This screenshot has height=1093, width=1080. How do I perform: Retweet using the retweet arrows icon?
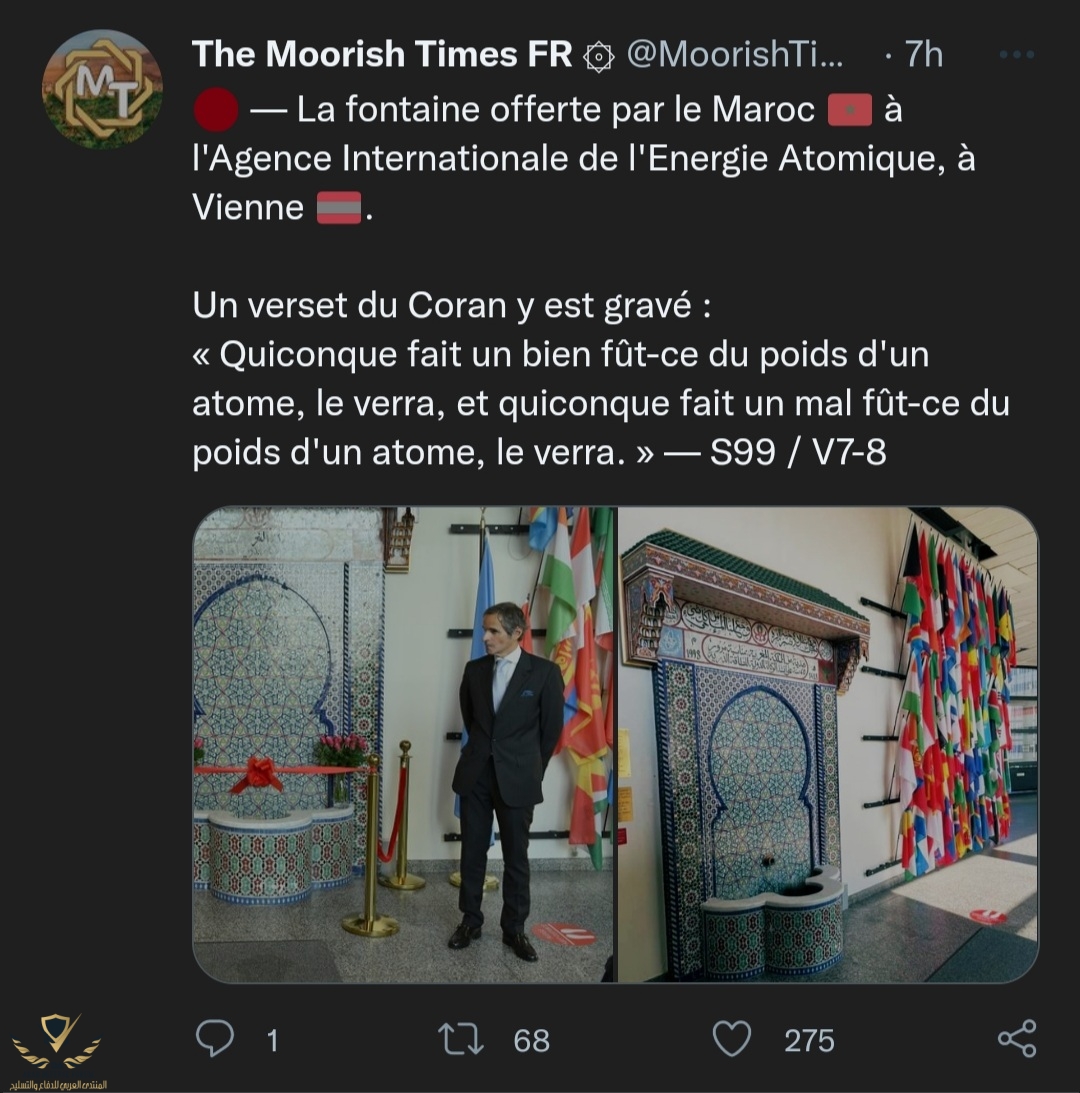tap(461, 1040)
